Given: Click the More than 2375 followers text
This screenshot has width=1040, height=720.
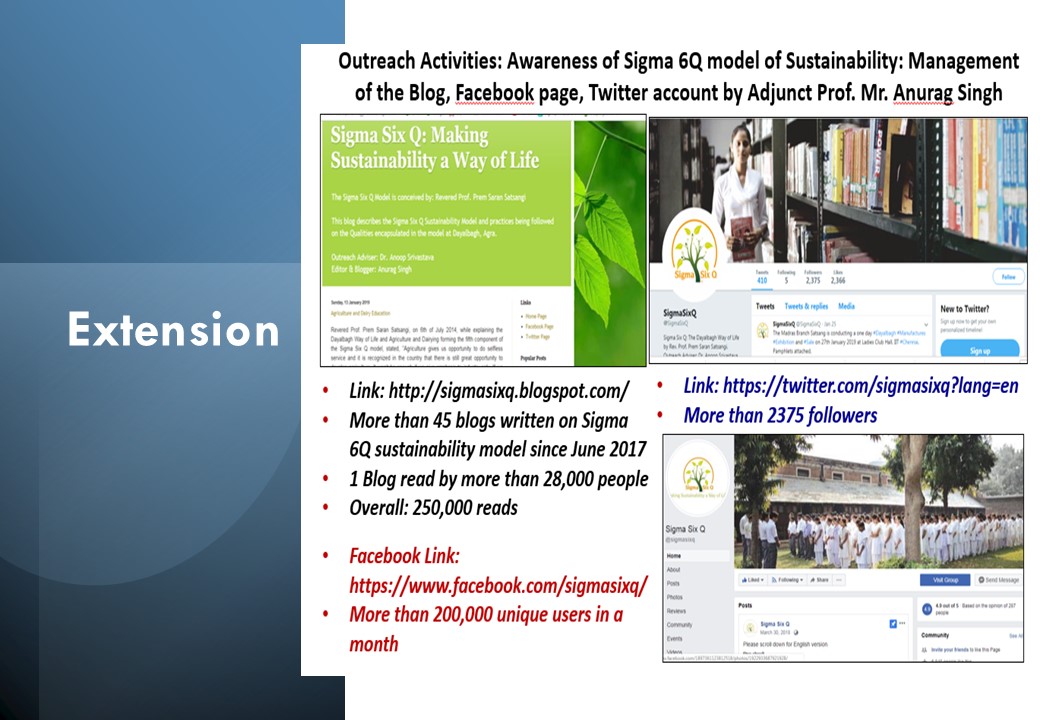Looking at the screenshot, I should 780,416.
